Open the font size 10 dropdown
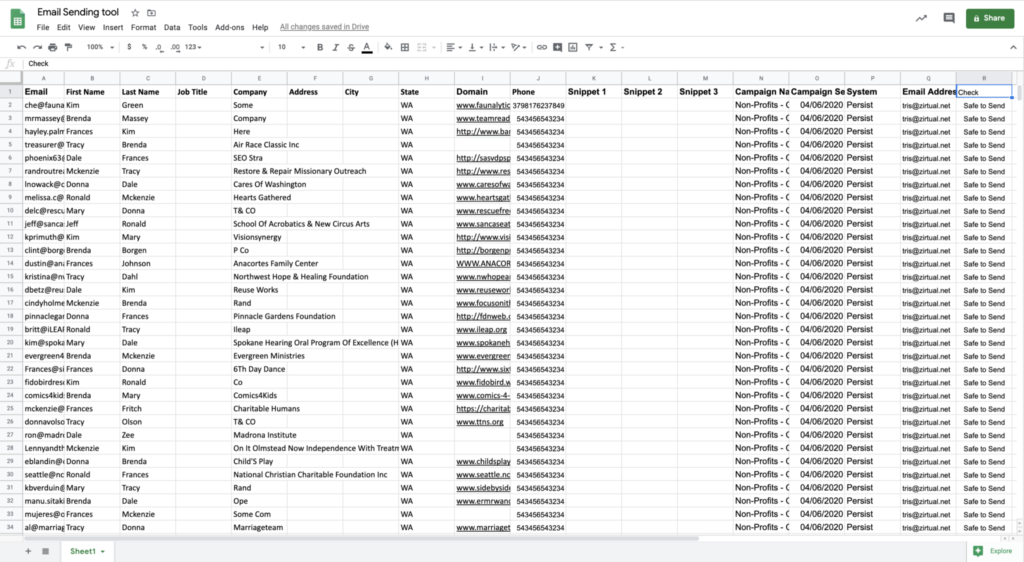 pyautogui.click(x=291, y=47)
